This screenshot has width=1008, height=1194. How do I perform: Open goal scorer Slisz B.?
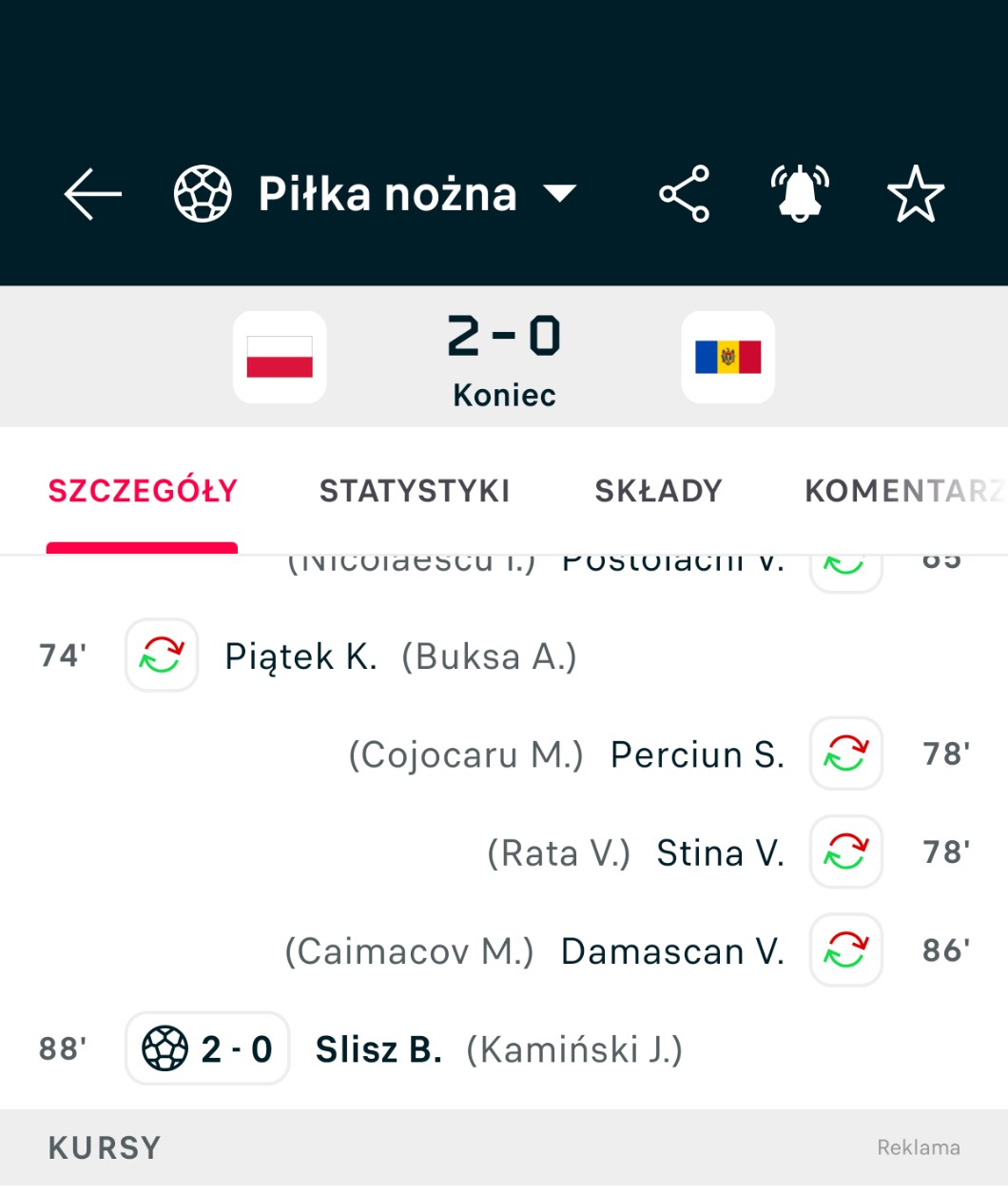pos(378,1049)
